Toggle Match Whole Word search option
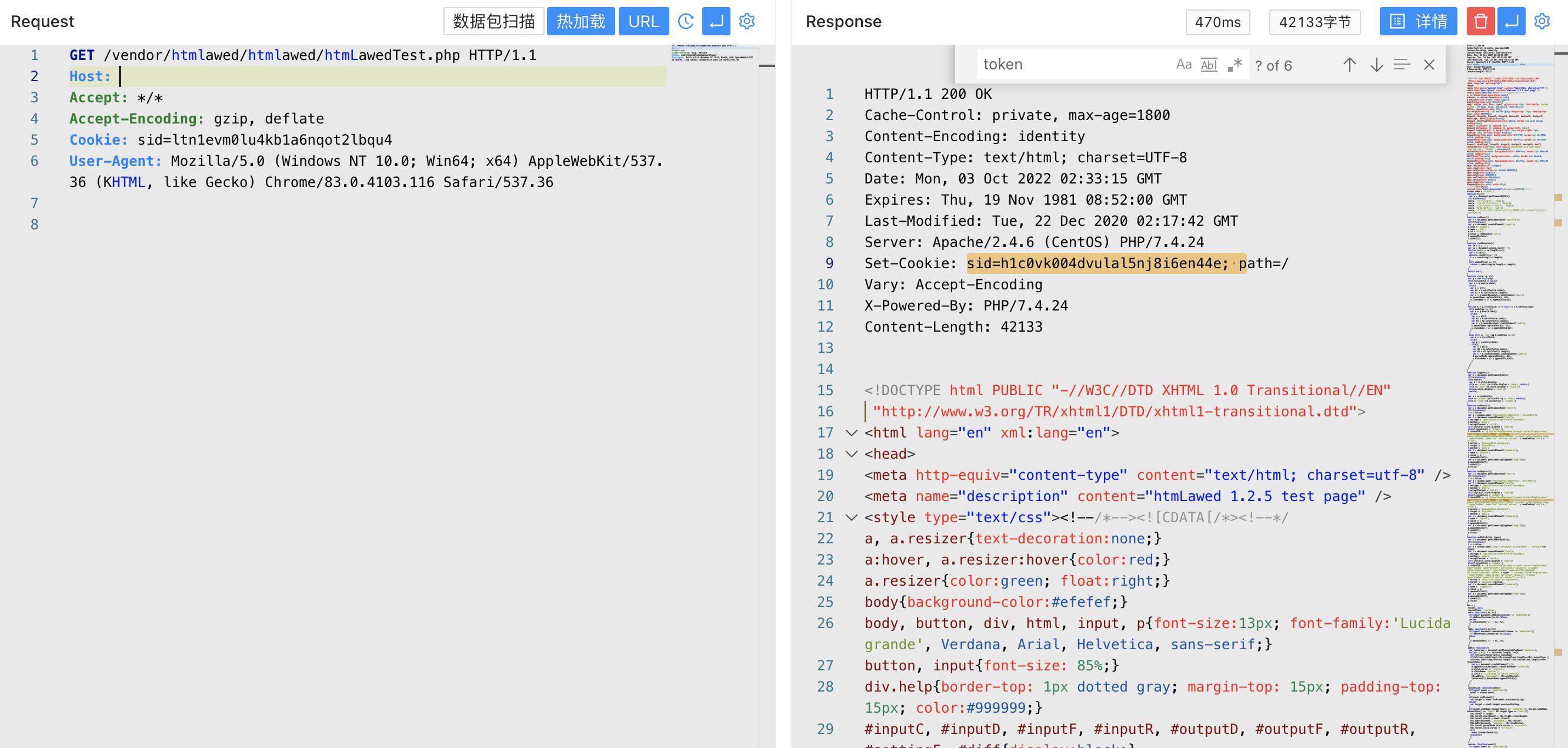This screenshot has height=748, width=1568. tap(1209, 65)
